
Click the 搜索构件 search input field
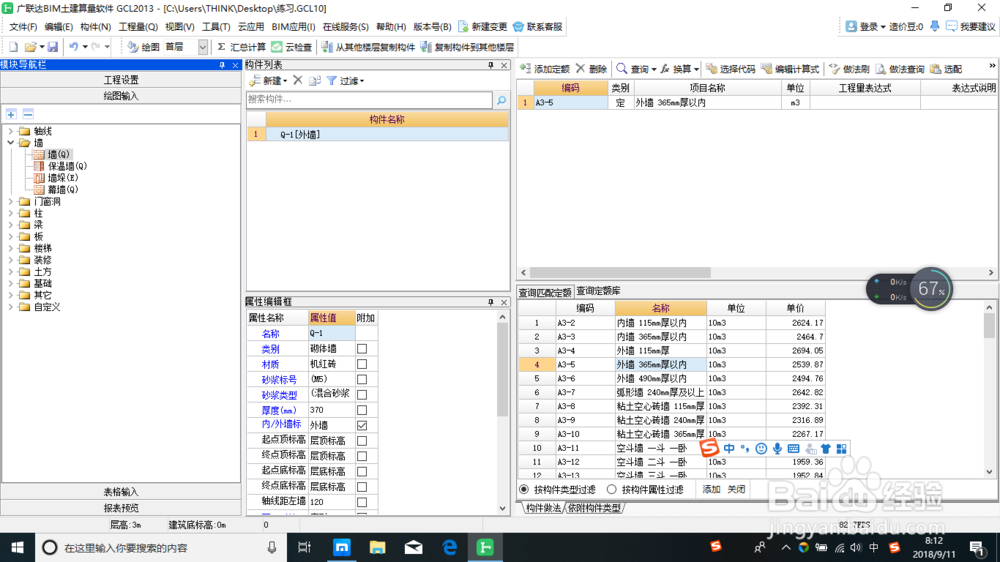(x=369, y=100)
